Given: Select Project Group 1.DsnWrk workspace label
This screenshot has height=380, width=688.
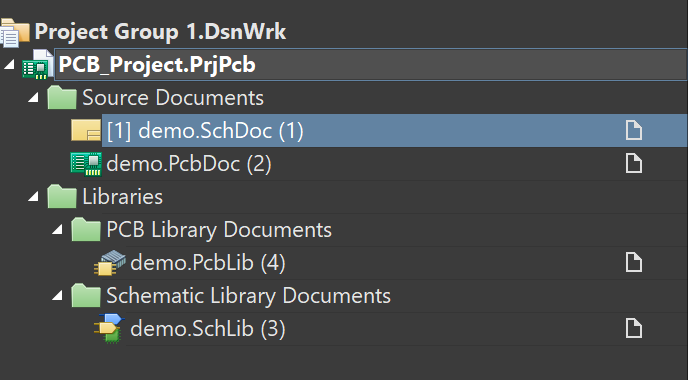Looking at the screenshot, I should coord(160,32).
